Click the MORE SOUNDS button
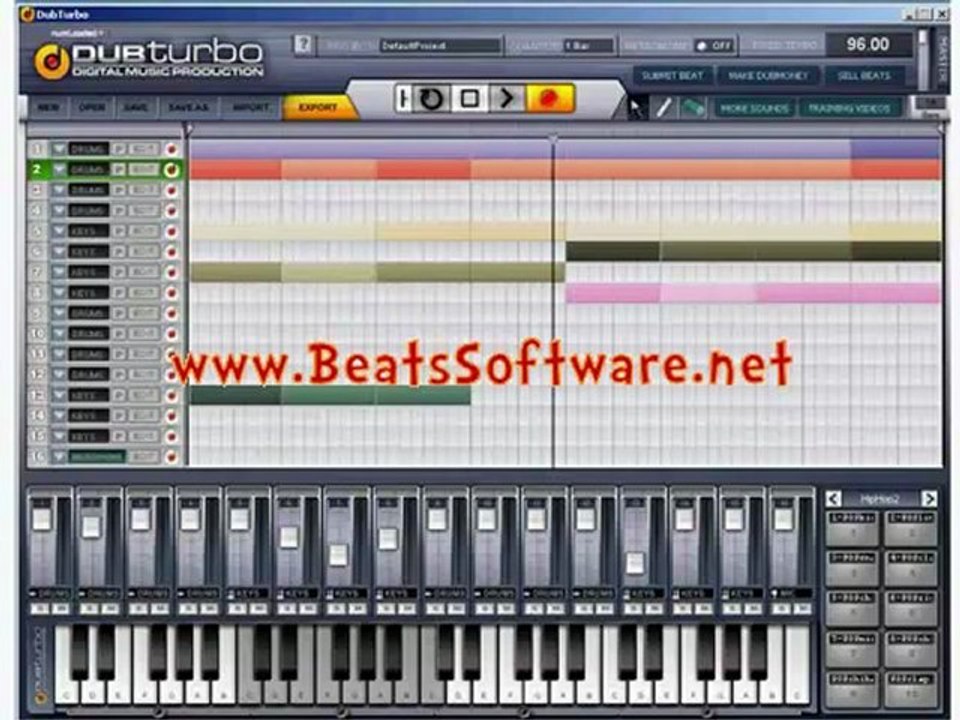This screenshot has height=720, width=960. point(754,108)
